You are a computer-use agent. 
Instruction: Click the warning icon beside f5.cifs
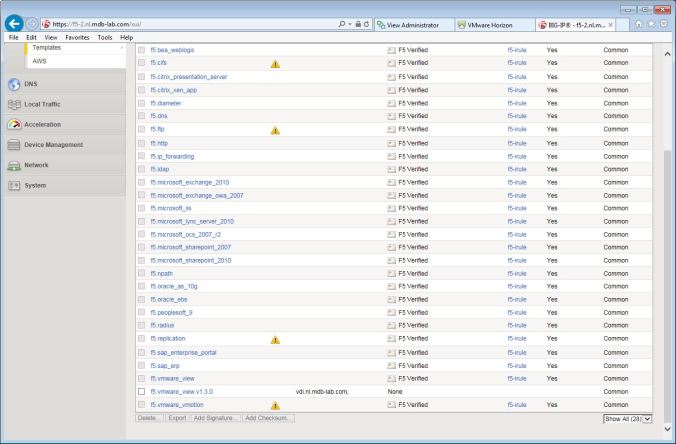tap(275, 63)
